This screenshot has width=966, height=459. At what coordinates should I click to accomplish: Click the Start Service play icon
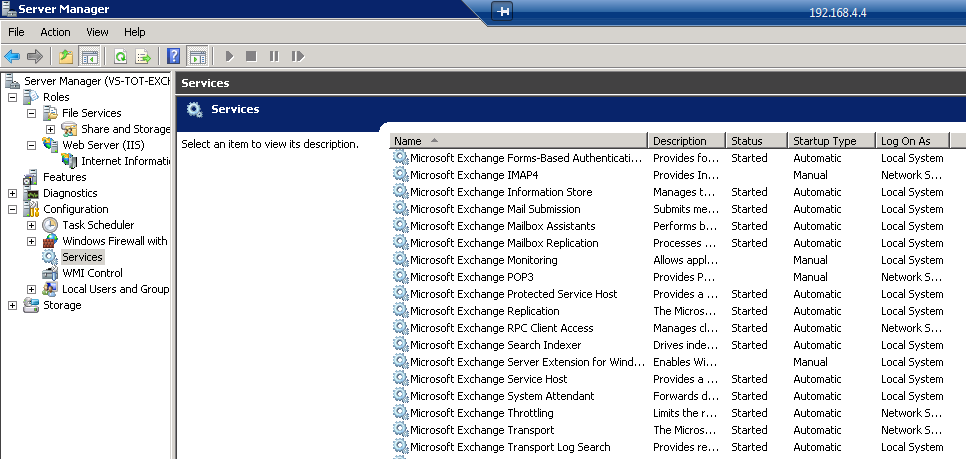click(x=230, y=57)
